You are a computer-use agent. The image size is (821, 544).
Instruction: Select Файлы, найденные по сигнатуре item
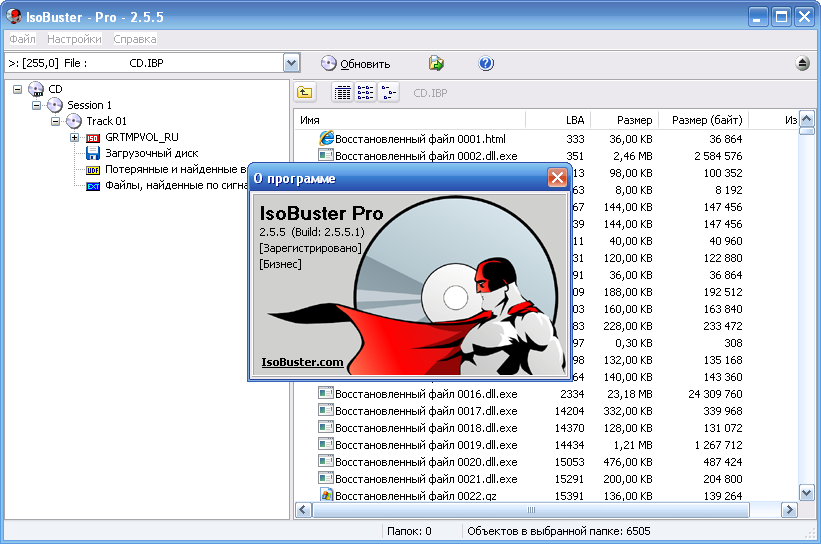(175, 185)
